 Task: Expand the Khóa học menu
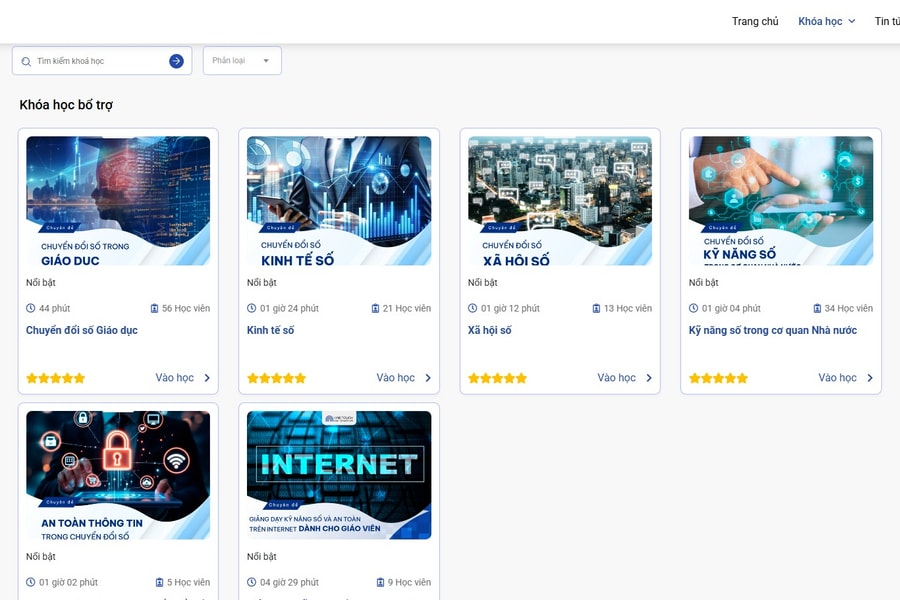(x=826, y=21)
